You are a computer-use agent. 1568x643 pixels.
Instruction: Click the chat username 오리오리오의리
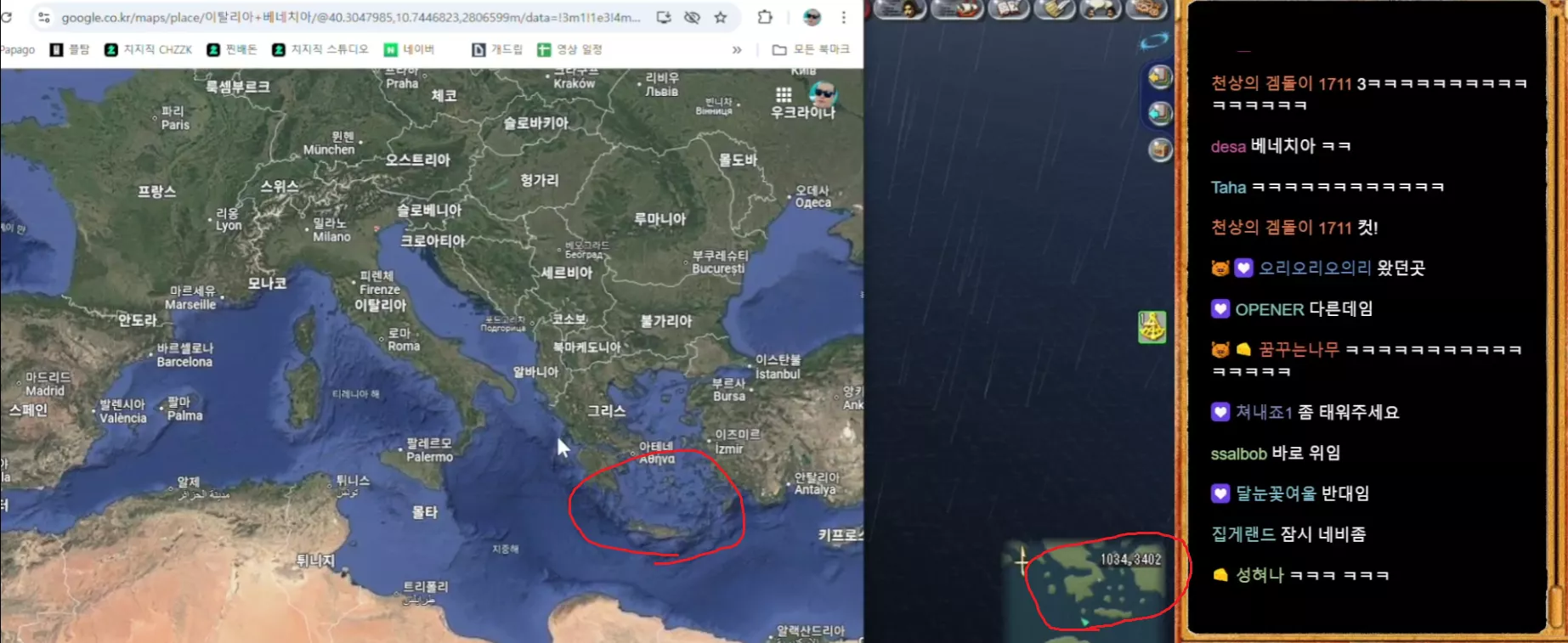click(x=1315, y=268)
